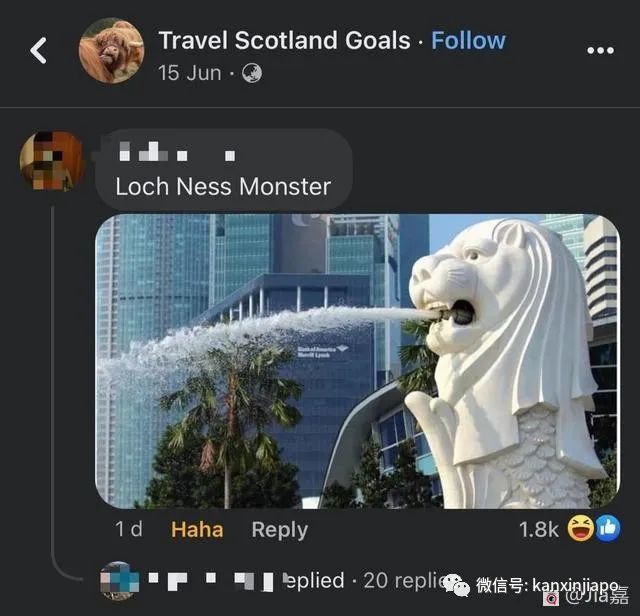Viewport: 640px width, 616px height.
Task: Open the Travel Scotland Goals page name
Action: pyautogui.click(x=284, y=40)
